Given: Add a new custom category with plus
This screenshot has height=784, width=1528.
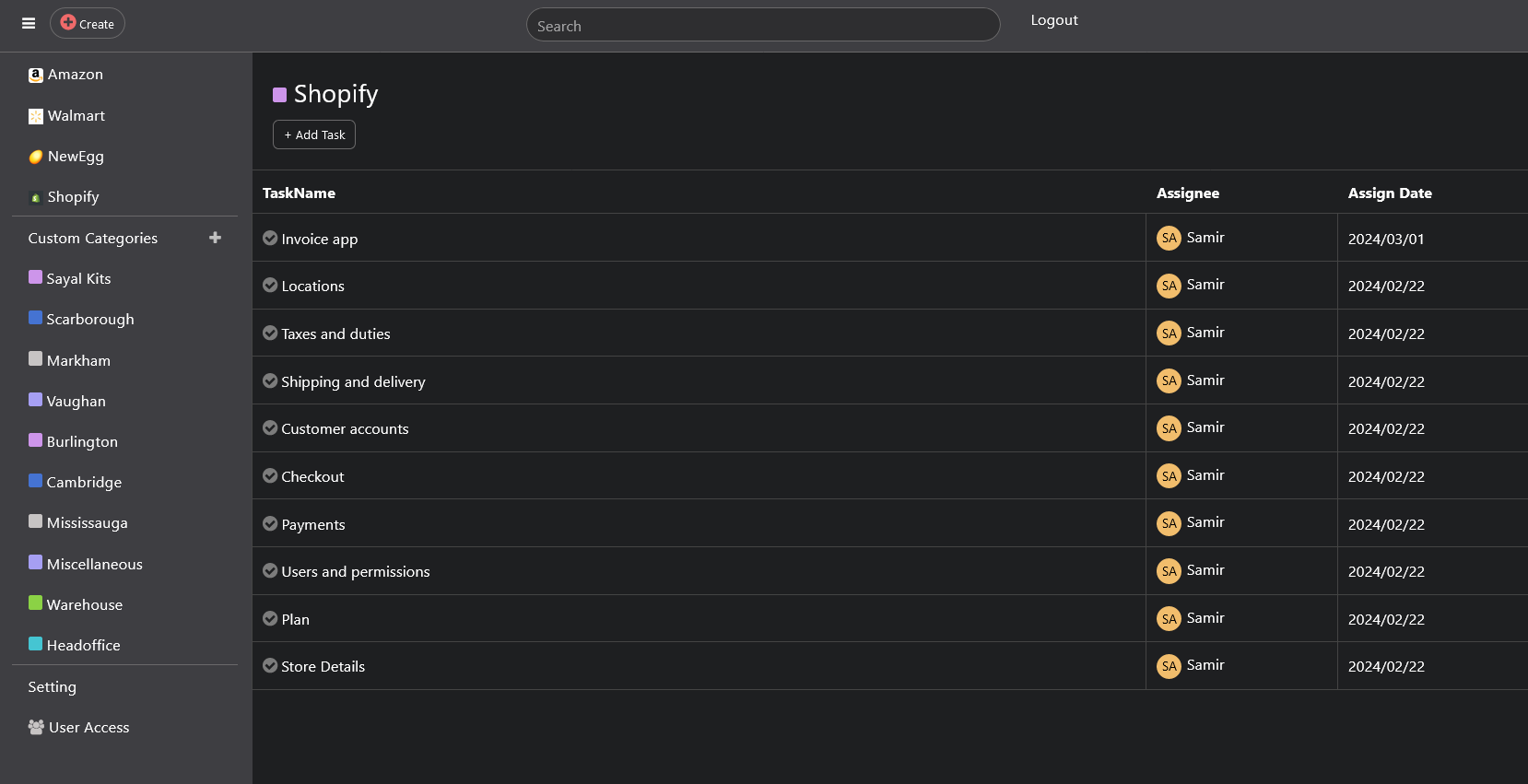Looking at the screenshot, I should pos(215,238).
